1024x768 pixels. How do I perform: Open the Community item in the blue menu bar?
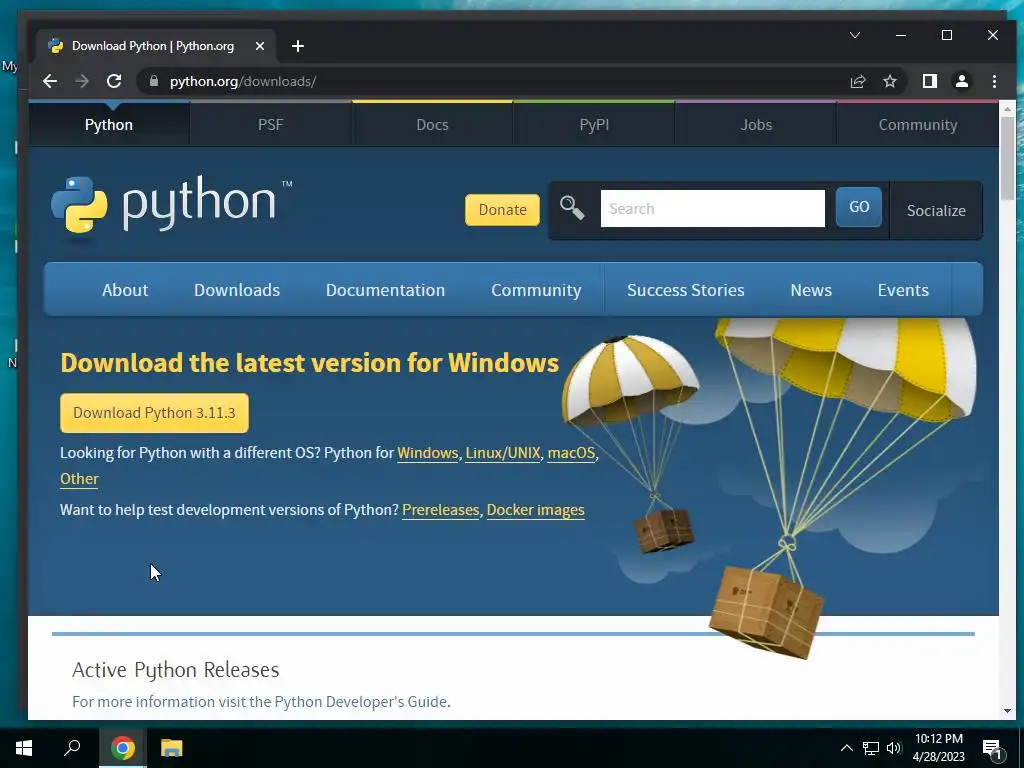pyautogui.click(x=536, y=290)
